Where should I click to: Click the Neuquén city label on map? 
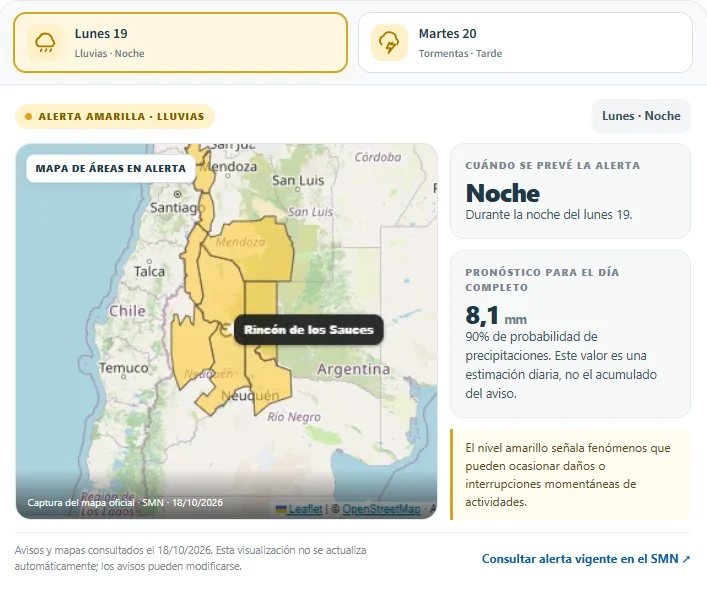250,396
